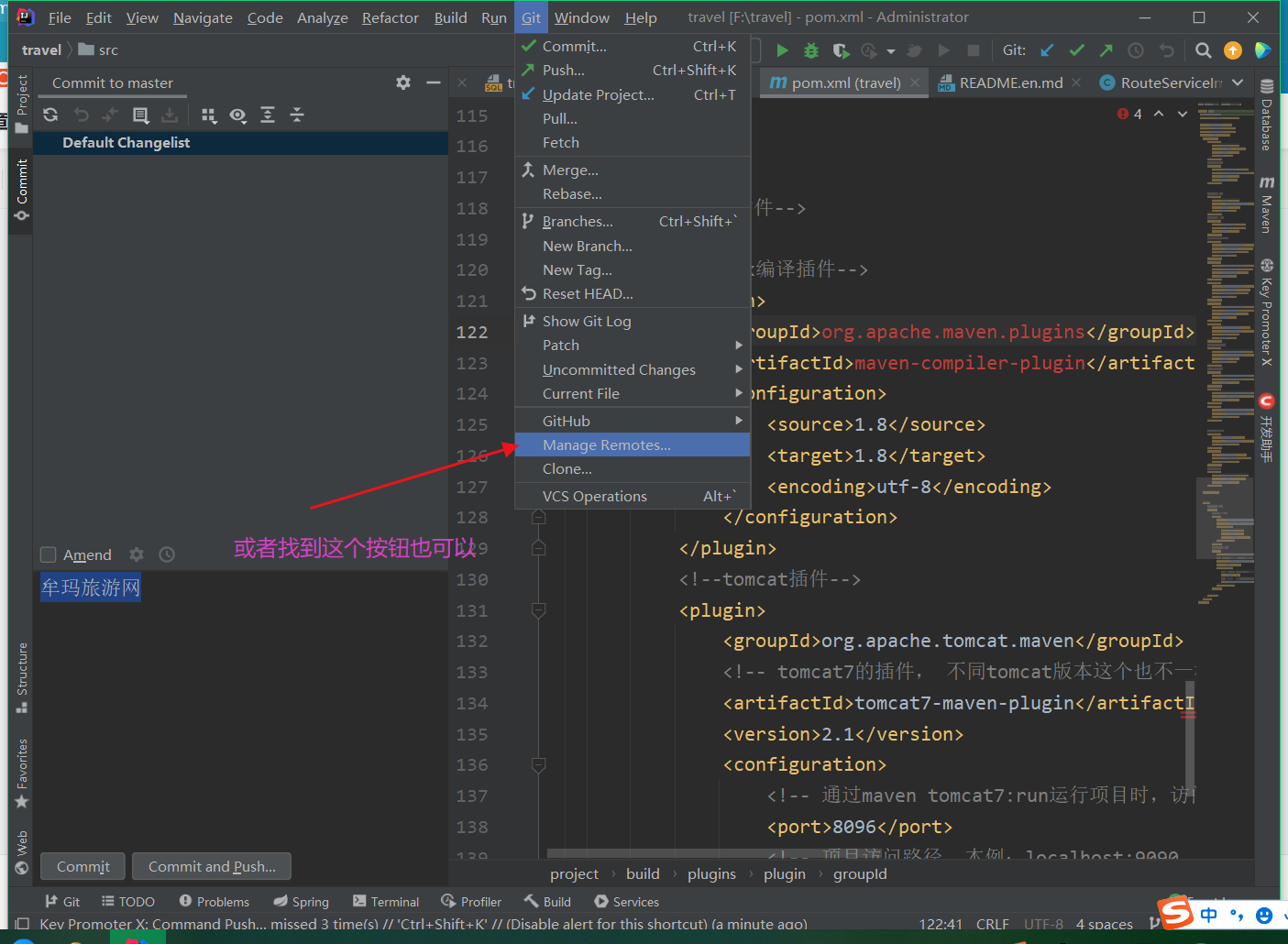Click groupId breadcrumb in editor footer
The height and width of the screenshot is (944, 1288).
pos(860,873)
